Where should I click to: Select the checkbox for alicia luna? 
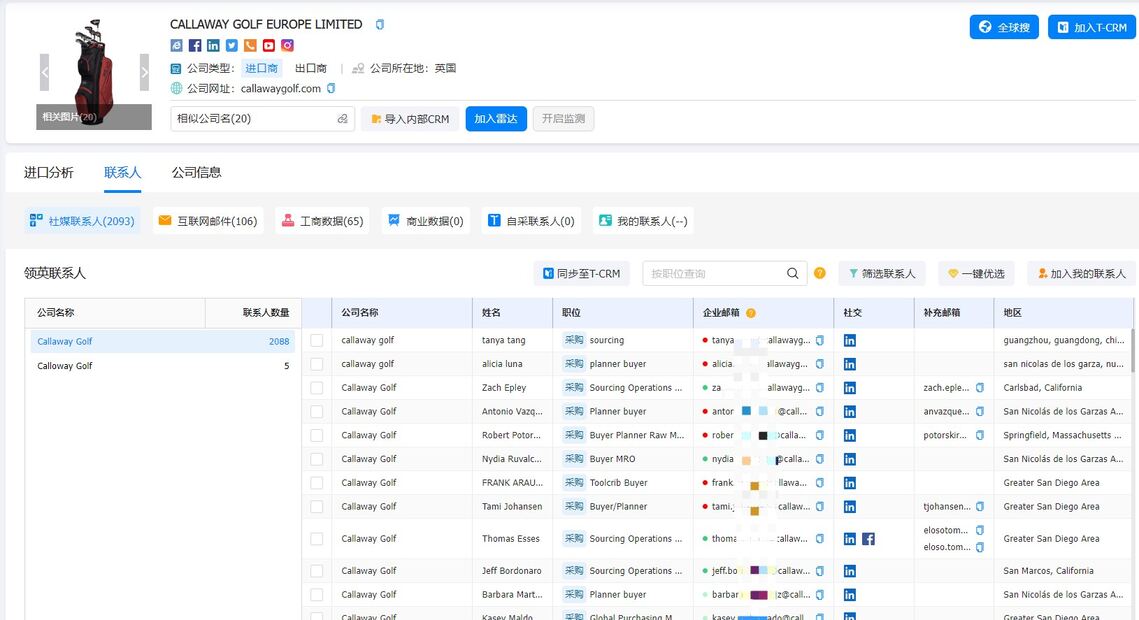pos(317,364)
